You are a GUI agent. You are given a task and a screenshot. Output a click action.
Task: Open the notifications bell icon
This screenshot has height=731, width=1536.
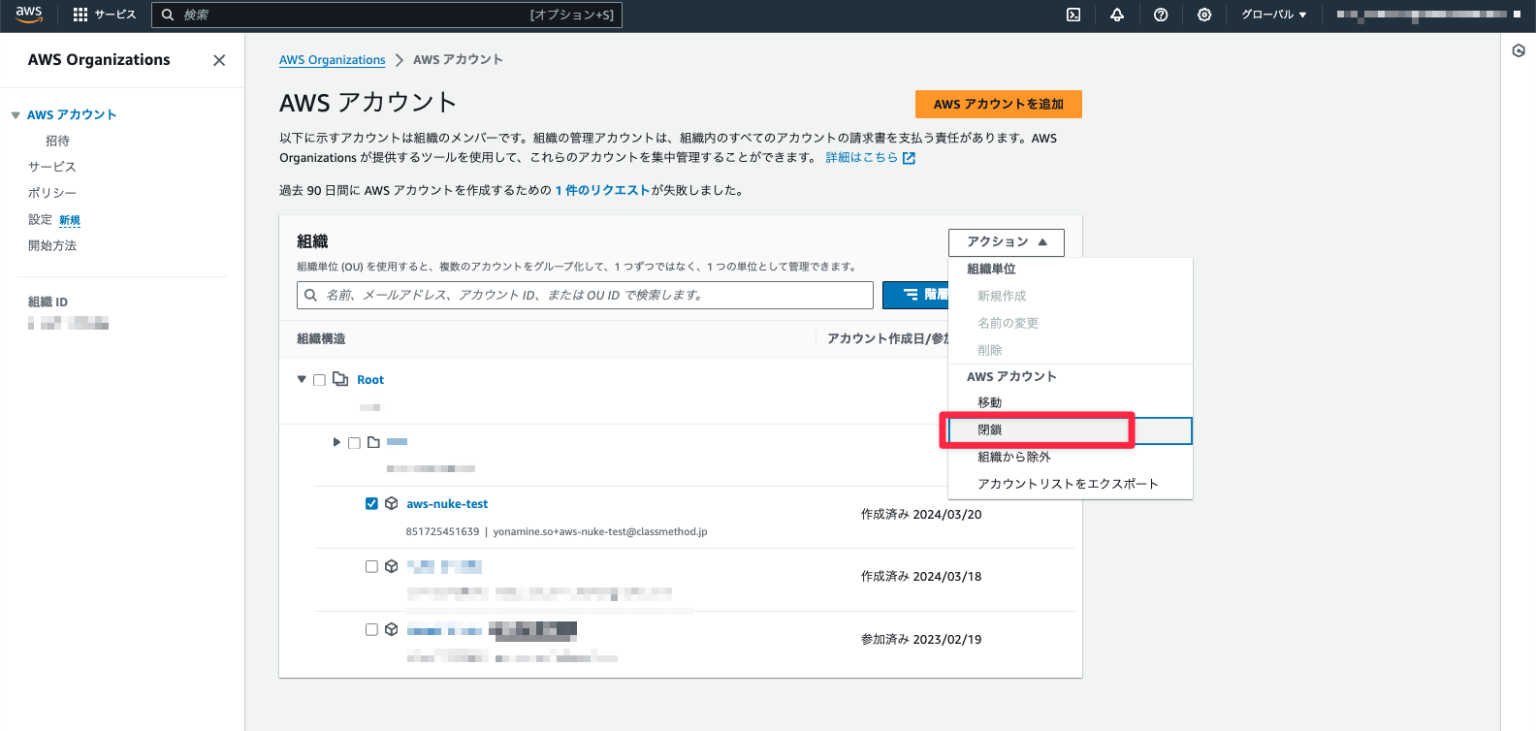point(1118,14)
